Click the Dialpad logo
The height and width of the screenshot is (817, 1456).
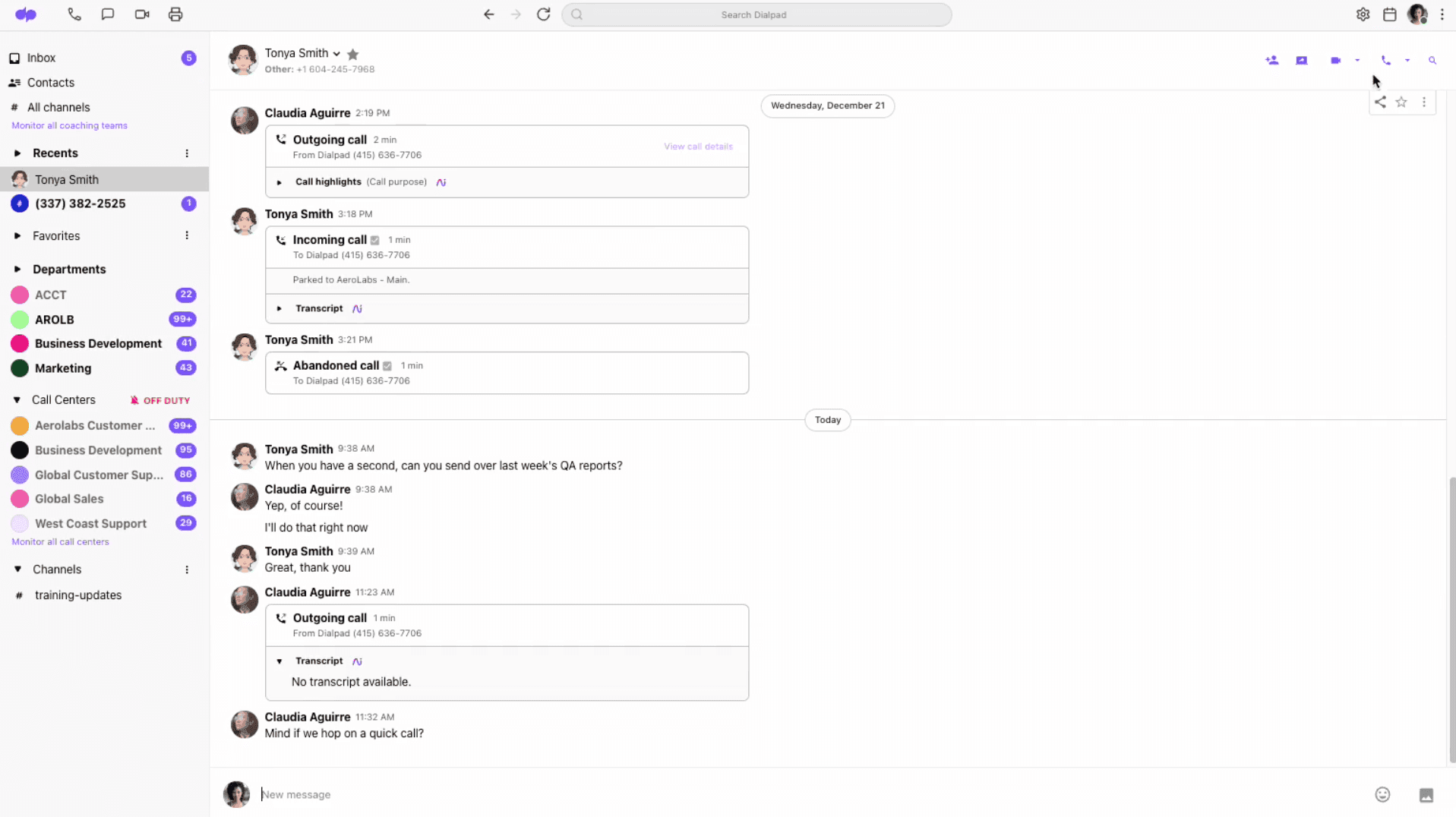pyautogui.click(x=26, y=14)
